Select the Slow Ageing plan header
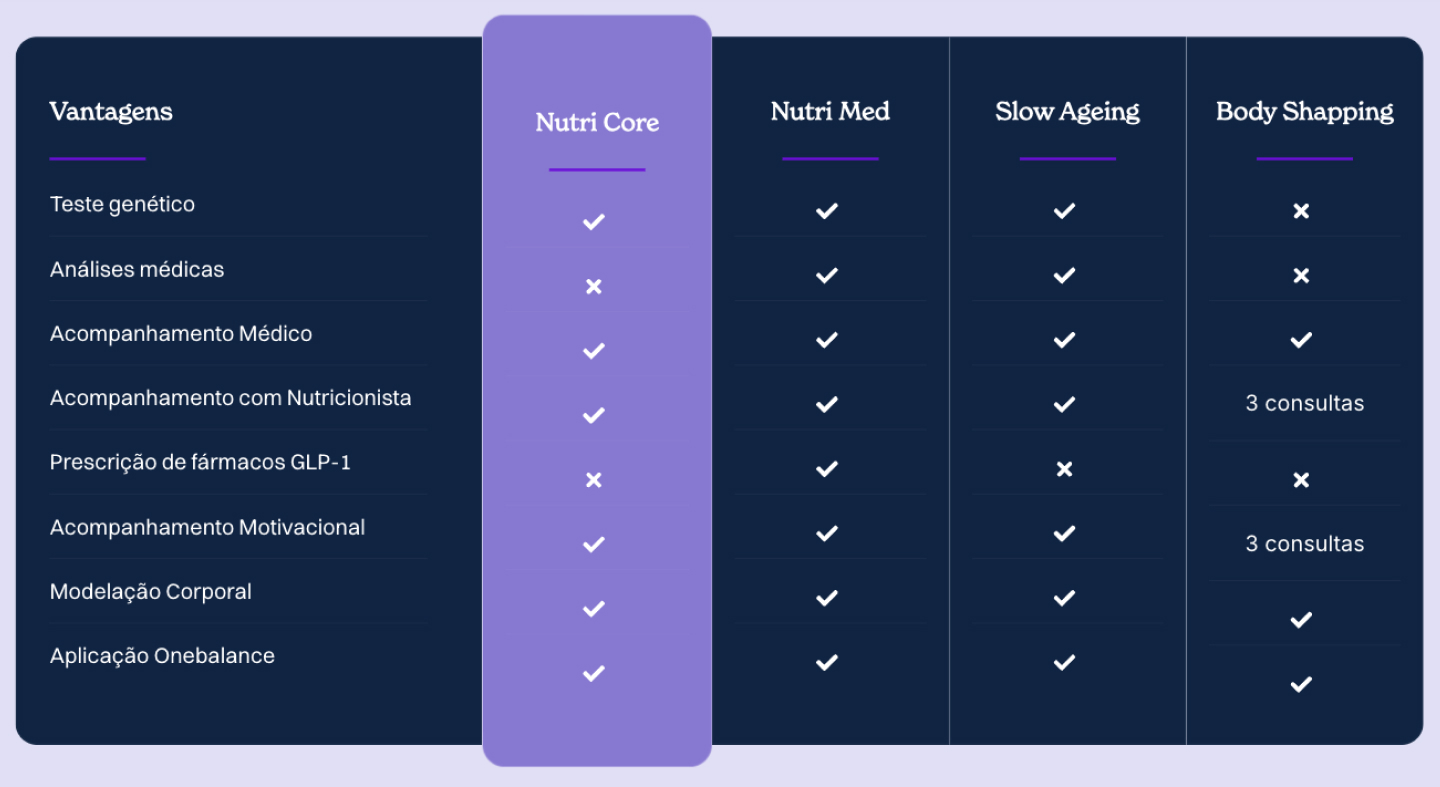This screenshot has height=787, width=1440. [x=1067, y=111]
